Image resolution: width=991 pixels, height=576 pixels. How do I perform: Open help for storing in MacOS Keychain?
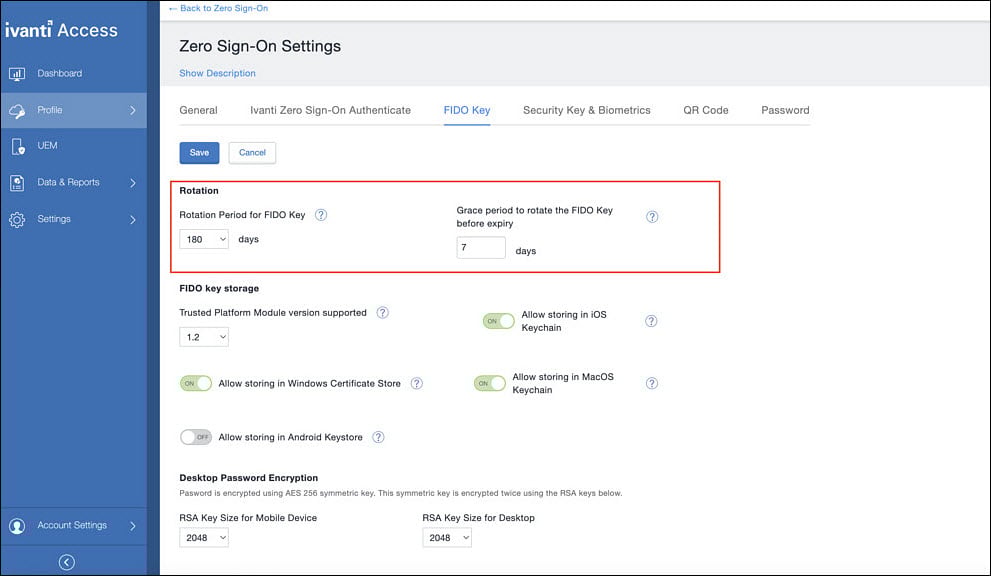(x=652, y=383)
